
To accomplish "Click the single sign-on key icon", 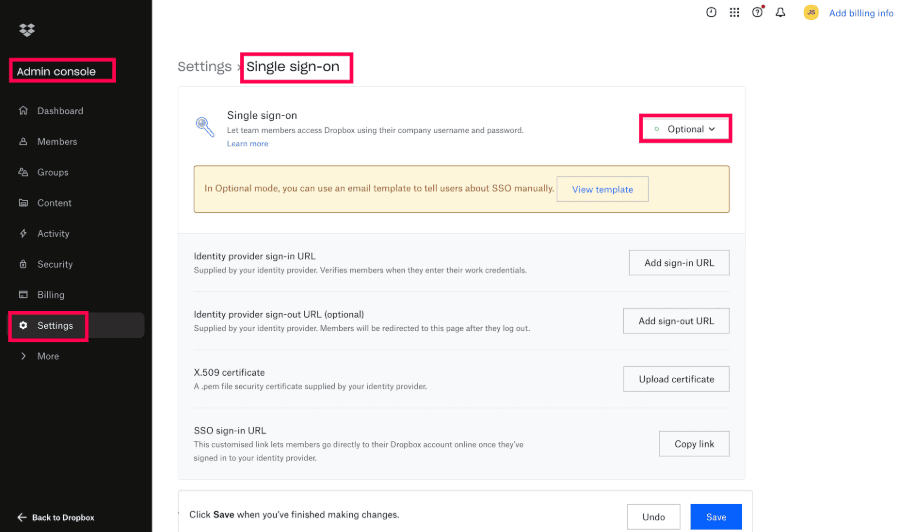I will coord(205,126).
